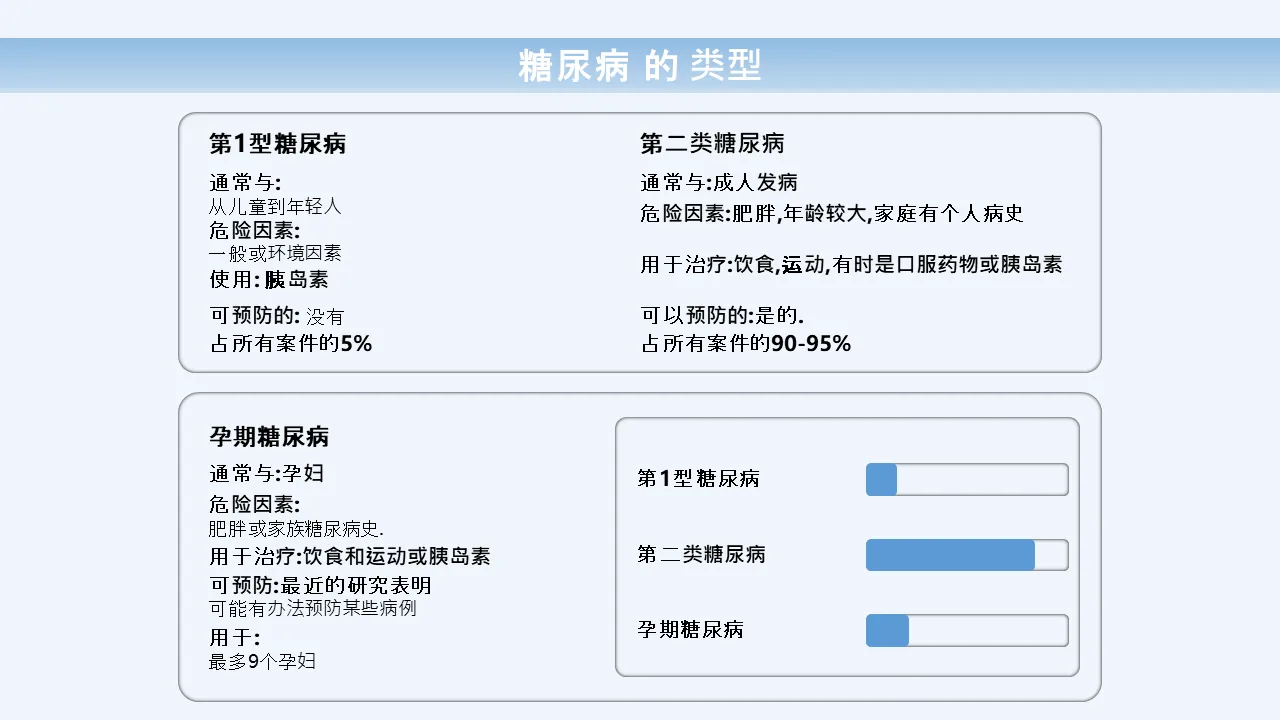The width and height of the screenshot is (1280, 720).
Task: Select the bold 第1型糖尿病 heading in top panel
Action: click(x=278, y=144)
